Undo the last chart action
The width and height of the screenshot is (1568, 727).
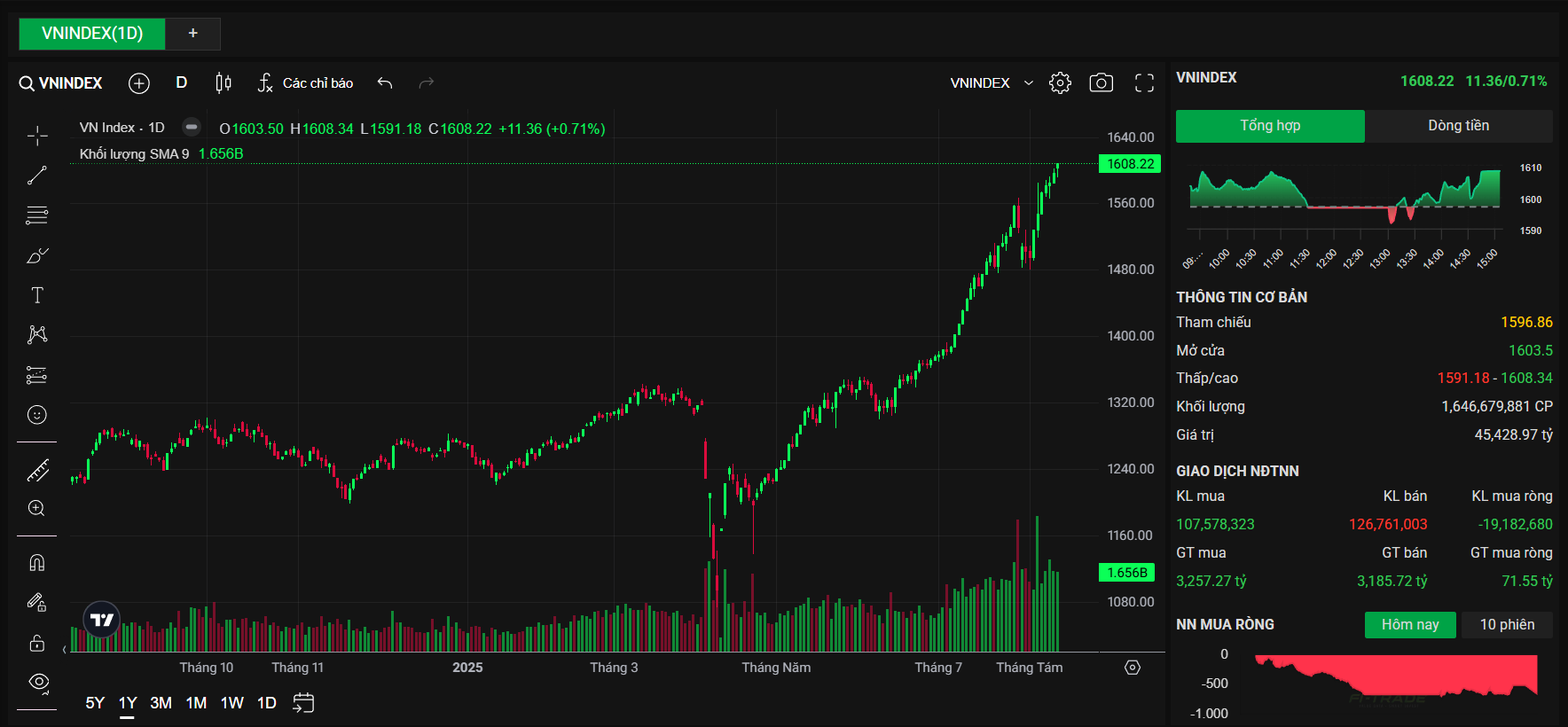(x=385, y=83)
